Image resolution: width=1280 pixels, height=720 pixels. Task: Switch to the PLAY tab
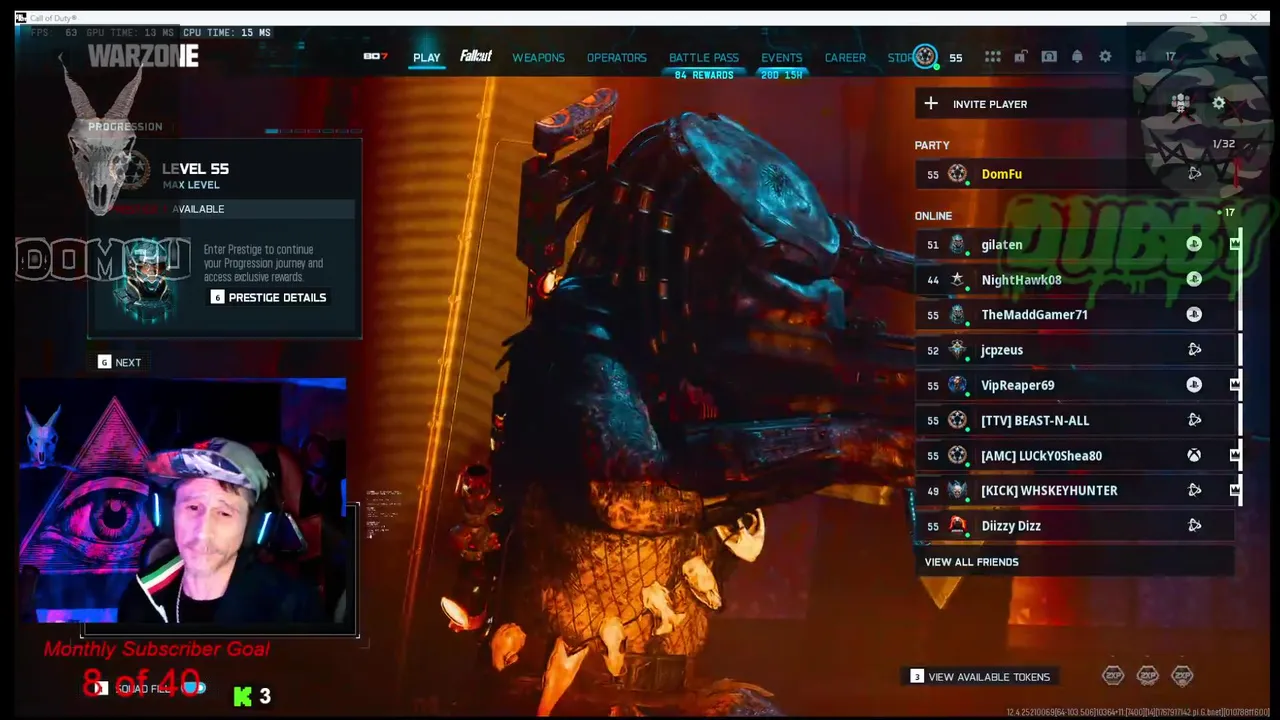point(427,58)
